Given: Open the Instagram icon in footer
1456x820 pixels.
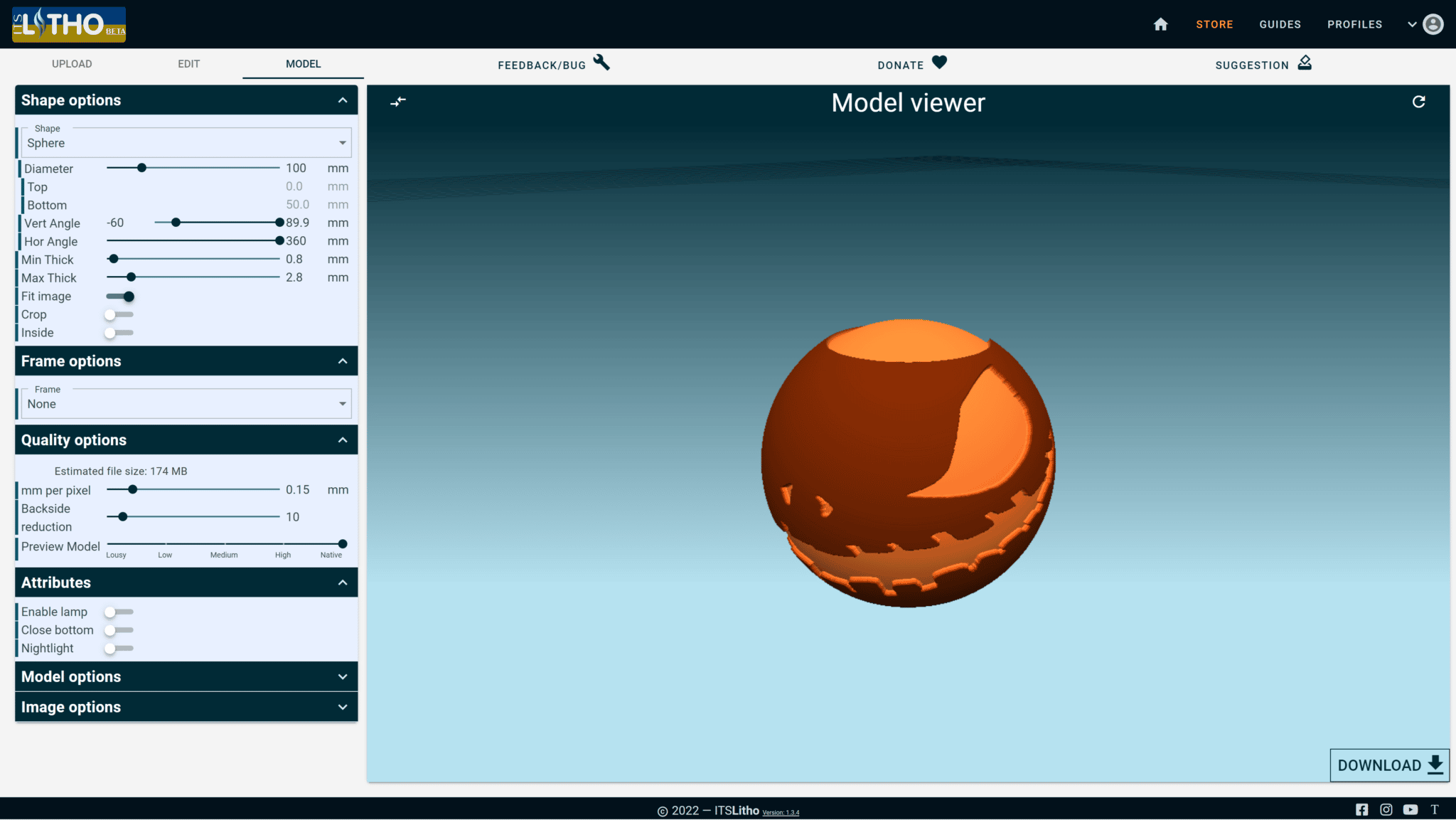Looking at the screenshot, I should click(x=1386, y=809).
